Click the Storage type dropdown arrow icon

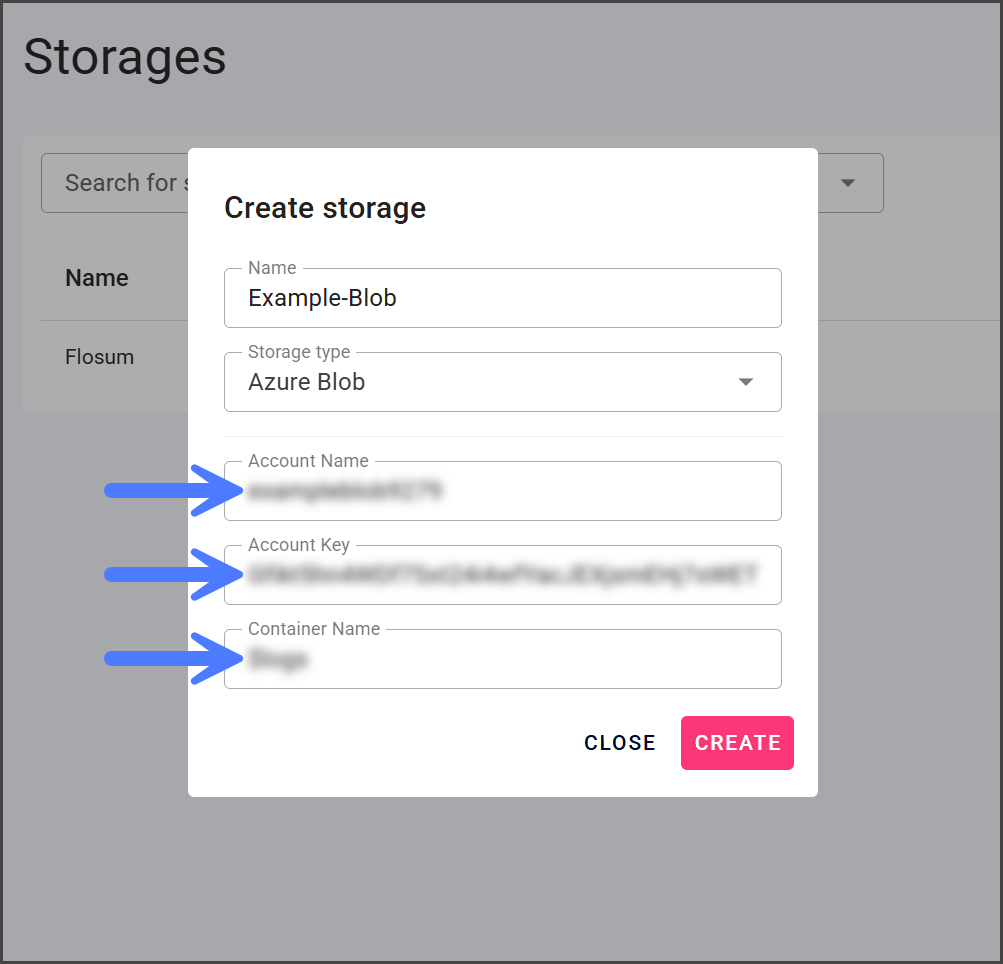point(745,382)
